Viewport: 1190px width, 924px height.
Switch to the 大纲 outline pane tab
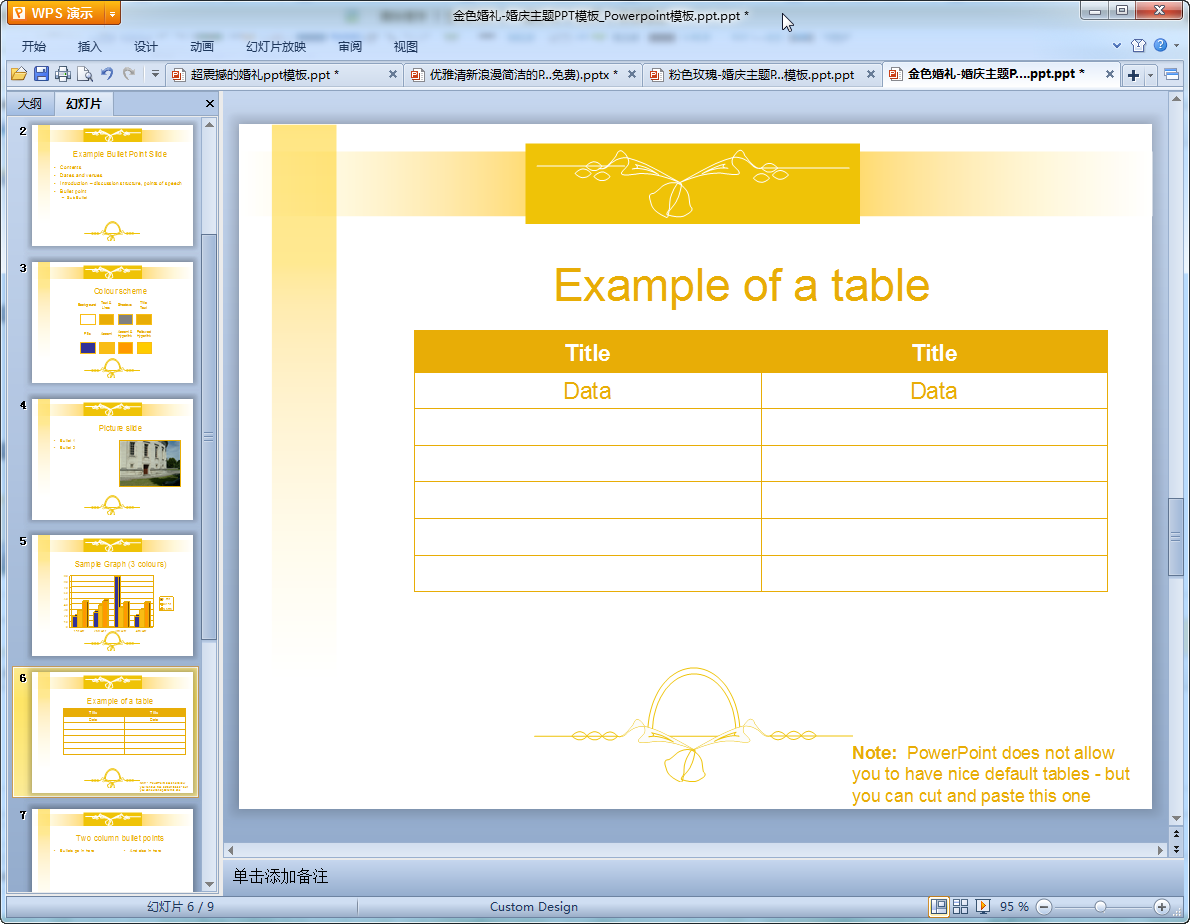(30, 104)
